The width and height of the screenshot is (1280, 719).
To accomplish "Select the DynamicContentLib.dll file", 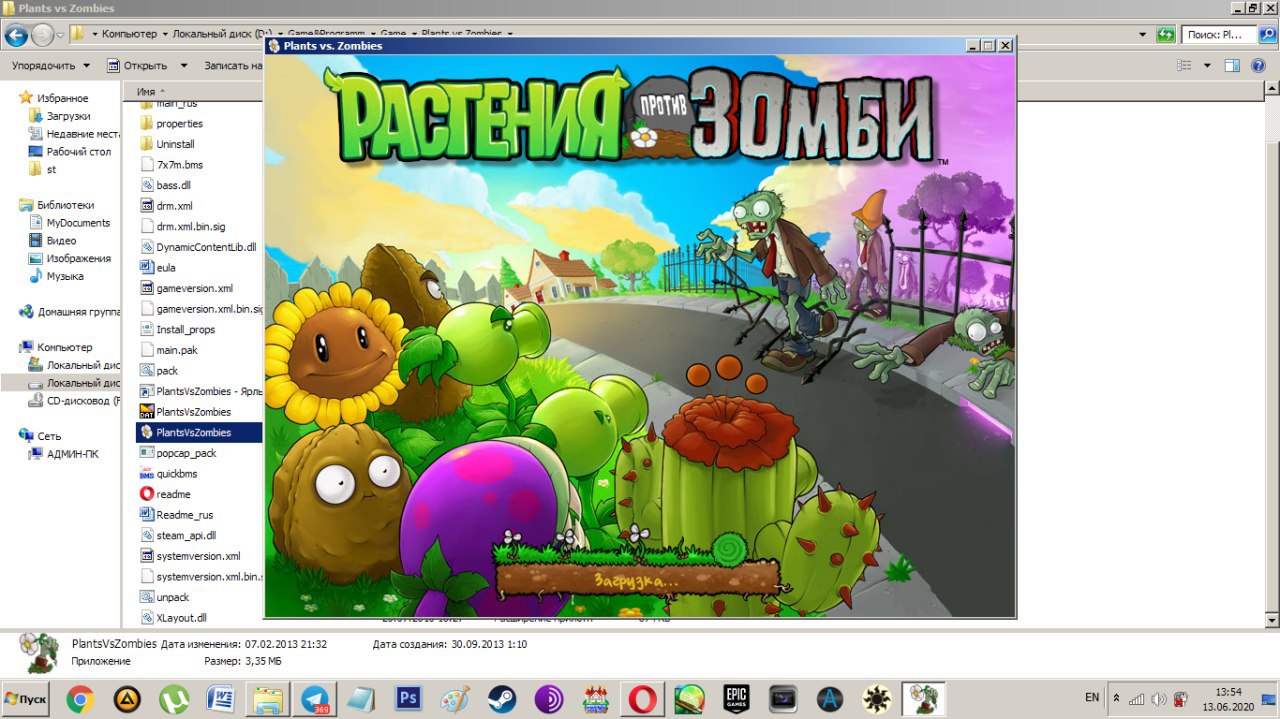I will [198, 247].
